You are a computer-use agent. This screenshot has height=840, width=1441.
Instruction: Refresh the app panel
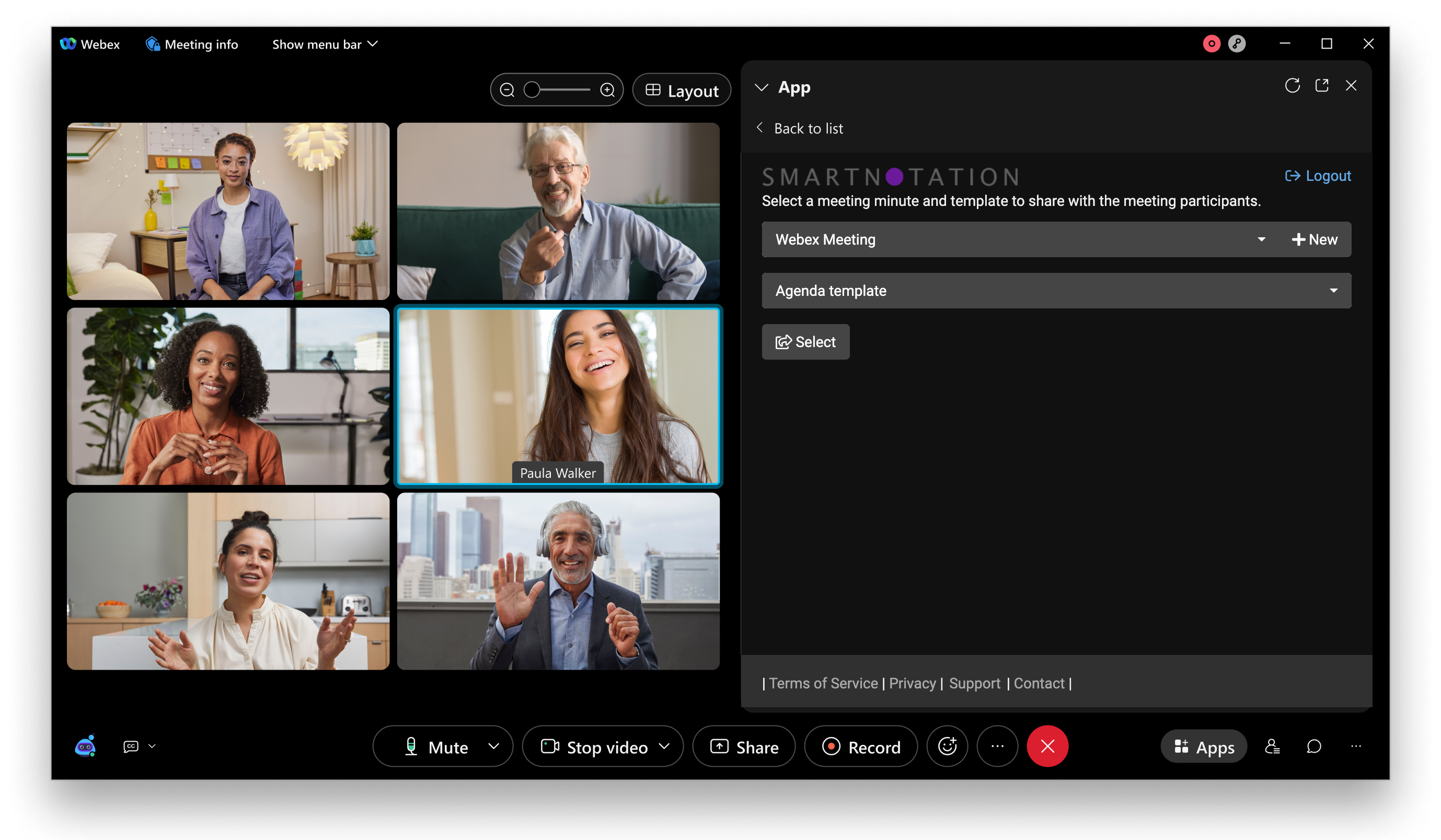pyautogui.click(x=1293, y=86)
